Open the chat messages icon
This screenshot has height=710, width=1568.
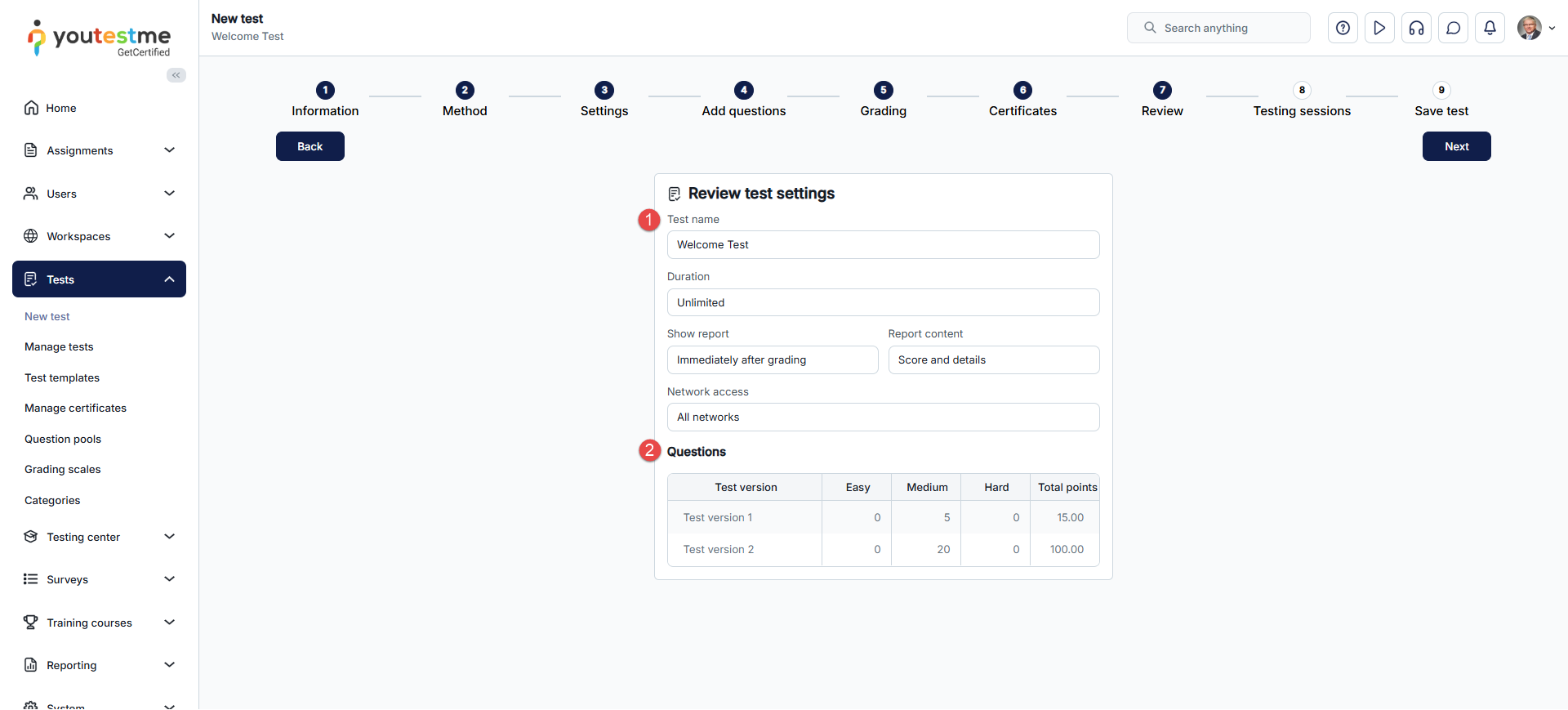coord(1453,28)
